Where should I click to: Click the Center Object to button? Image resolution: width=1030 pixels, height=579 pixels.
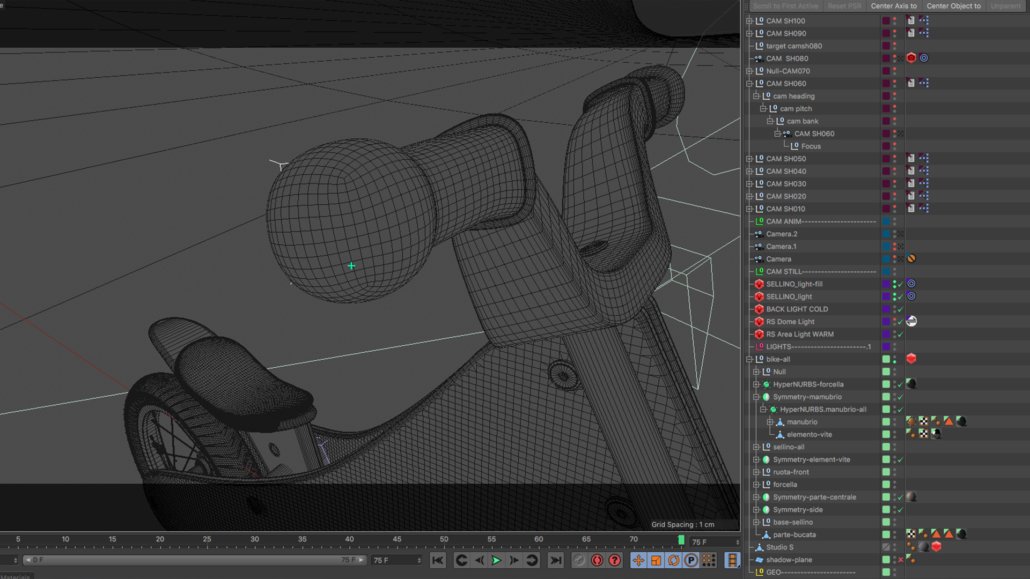pos(953,6)
